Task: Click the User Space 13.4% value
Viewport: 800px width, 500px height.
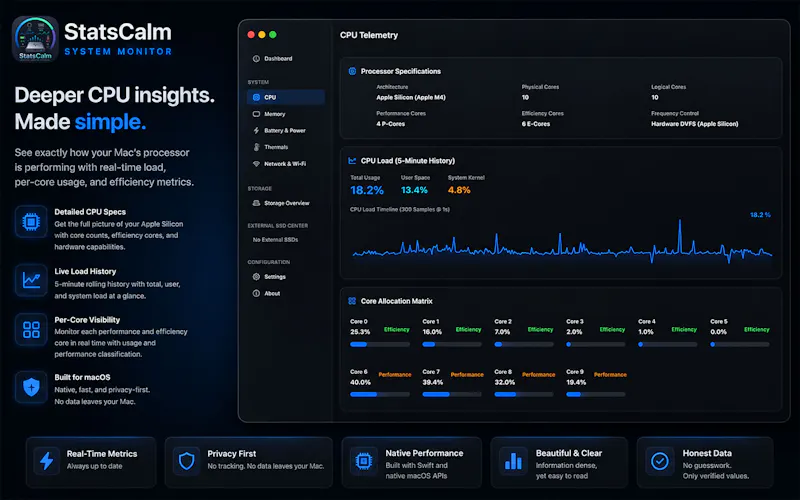Action: pos(414,190)
